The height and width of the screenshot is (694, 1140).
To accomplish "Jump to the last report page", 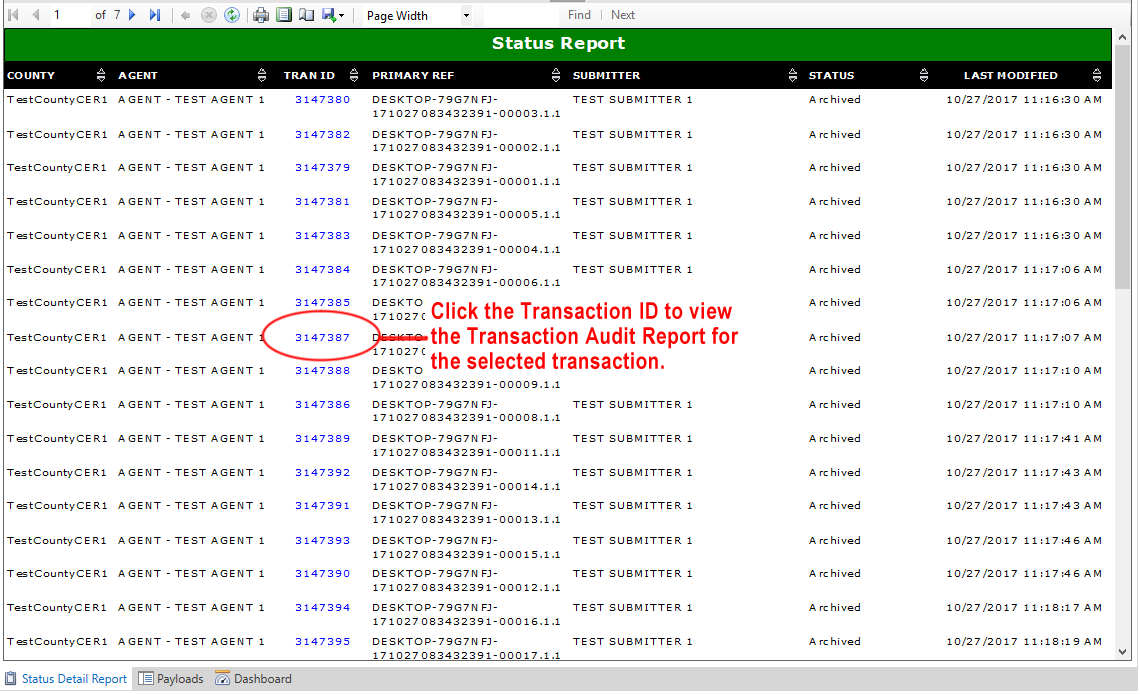I will tap(154, 15).
